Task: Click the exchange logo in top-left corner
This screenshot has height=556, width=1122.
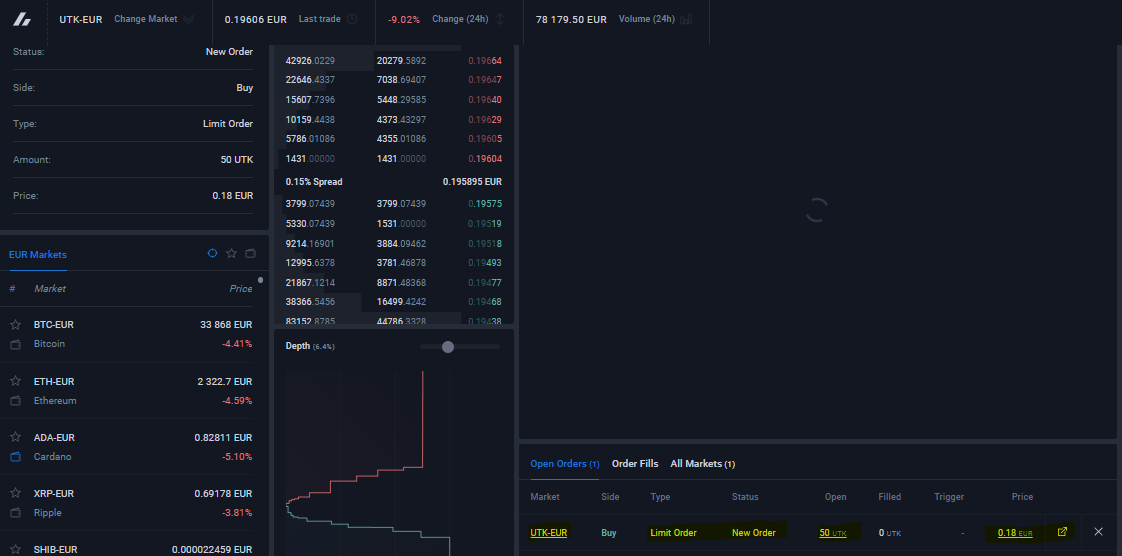Action: 22,19
